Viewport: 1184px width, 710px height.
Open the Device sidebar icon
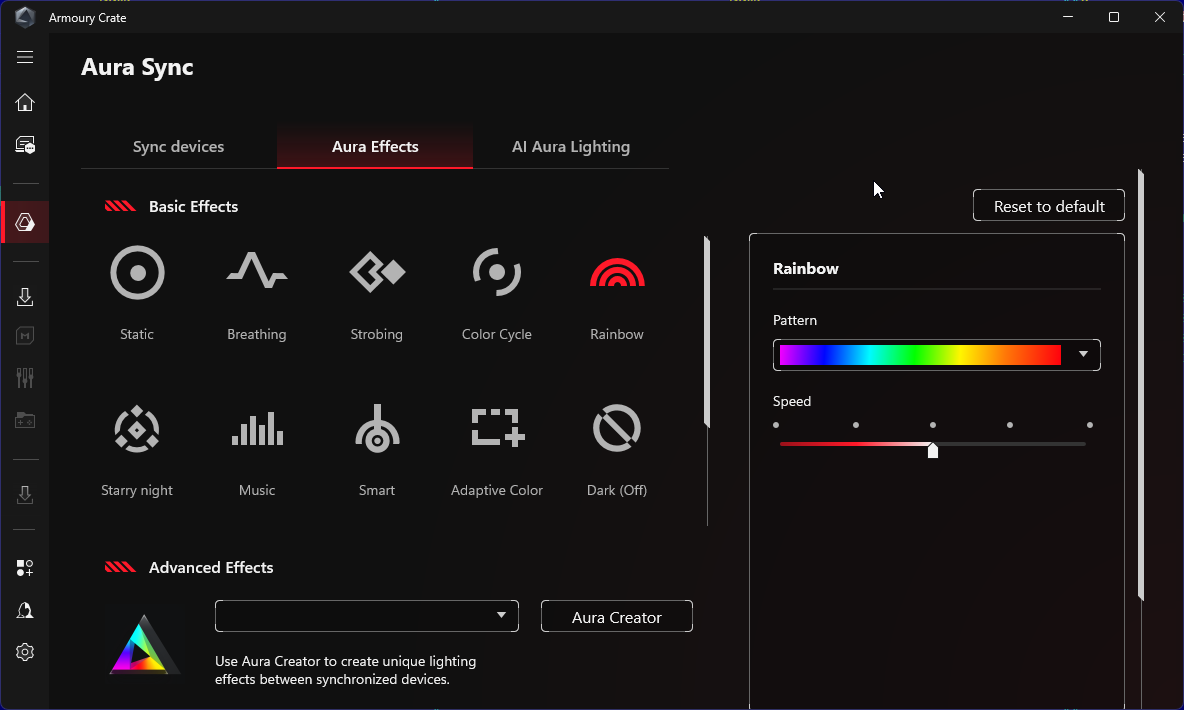[25, 145]
